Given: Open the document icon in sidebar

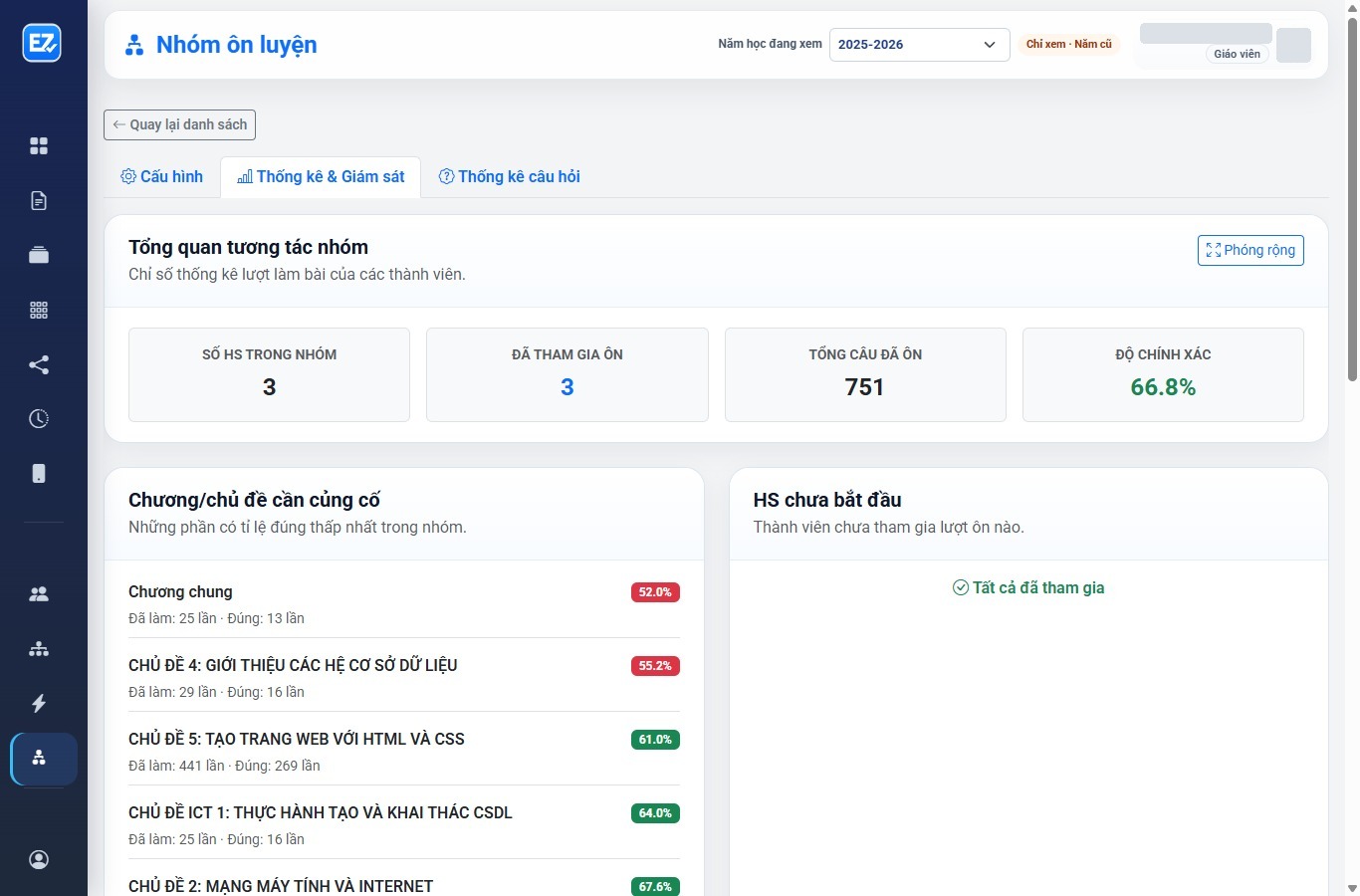Looking at the screenshot, I should pyautogui.click(x=39, y=201).
